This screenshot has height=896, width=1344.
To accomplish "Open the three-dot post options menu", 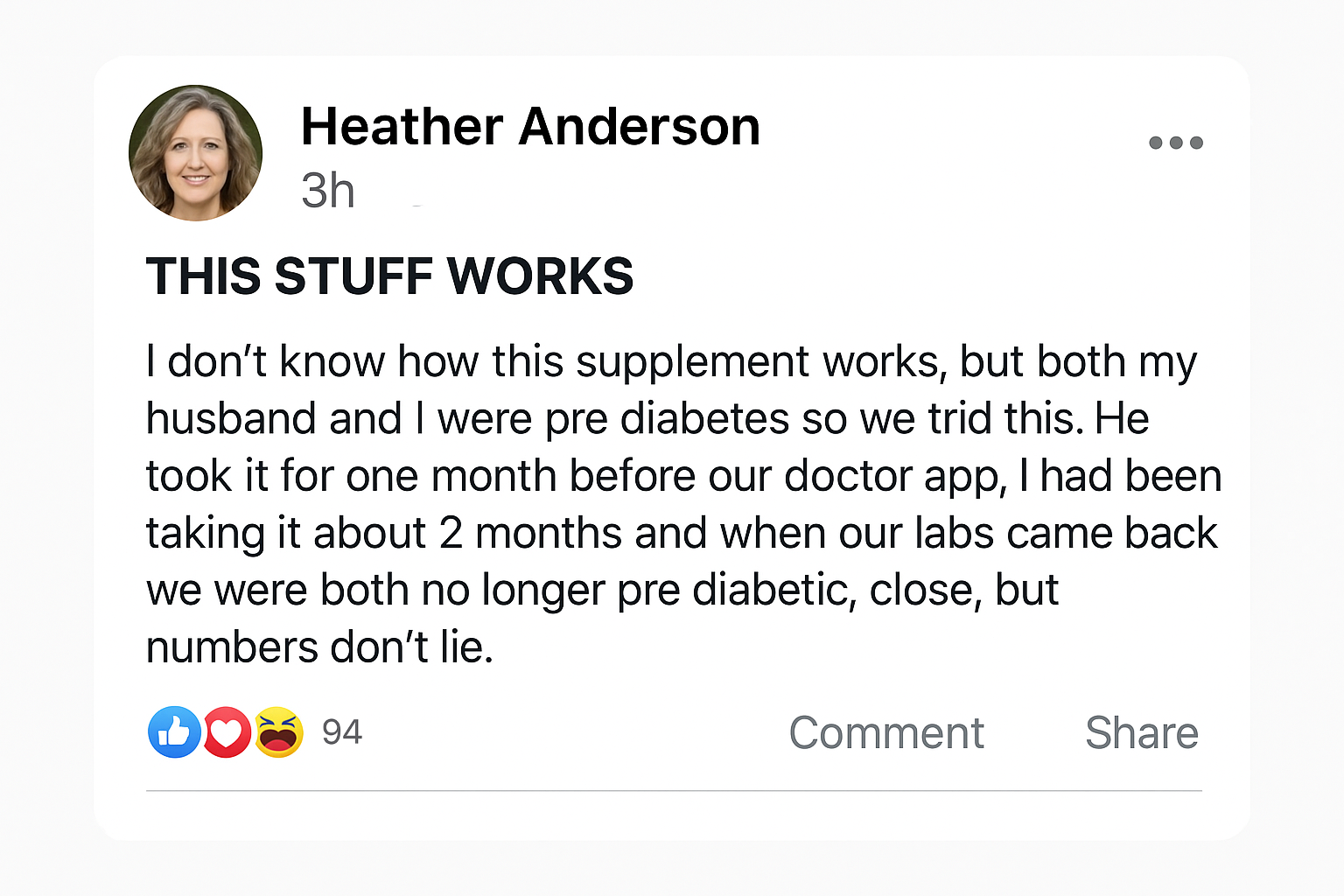I will coord(1176,143).
